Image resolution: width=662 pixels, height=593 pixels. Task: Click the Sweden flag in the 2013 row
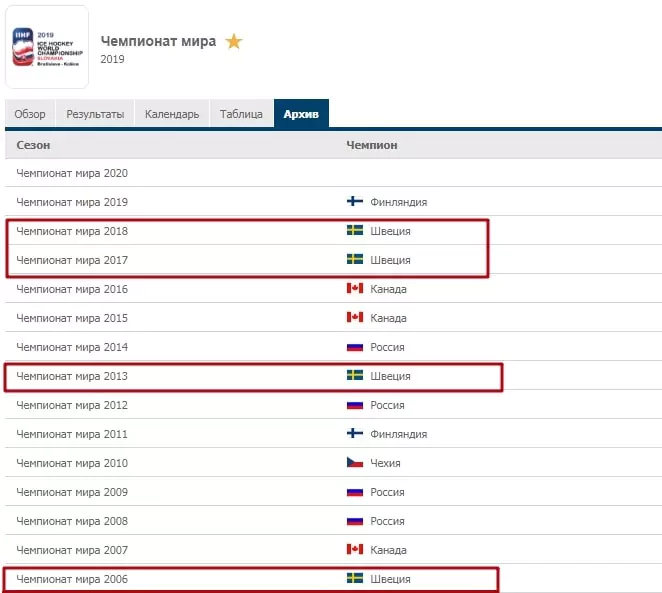[355, 375]
